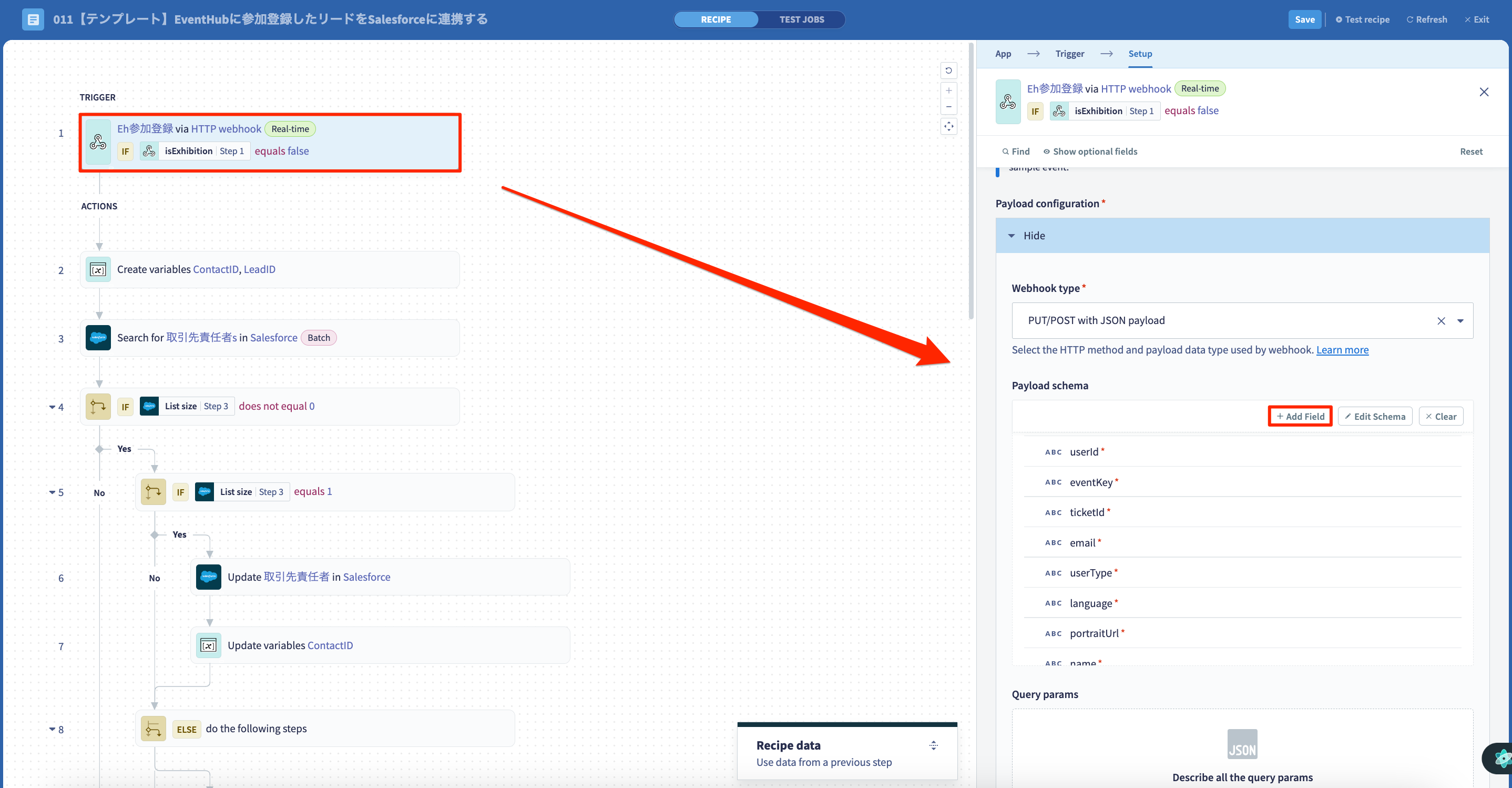This screenshot has width=1512, height=788.
Task: Click the HTTP webhook link in setup header
Action: pyautogui.click(x=1135, y=89)
